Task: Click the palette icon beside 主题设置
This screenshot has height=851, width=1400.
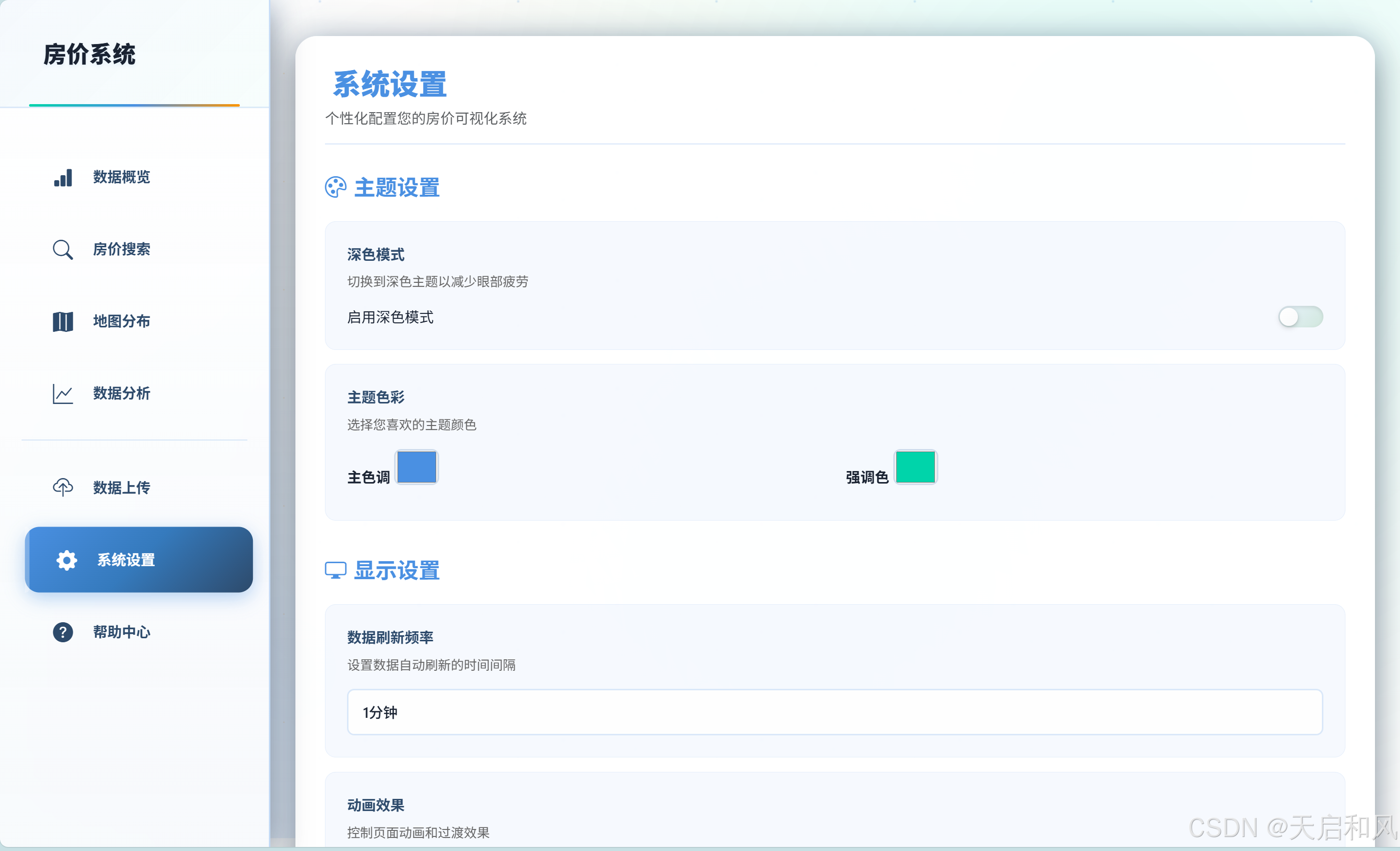Action: [x=336, y=187]
